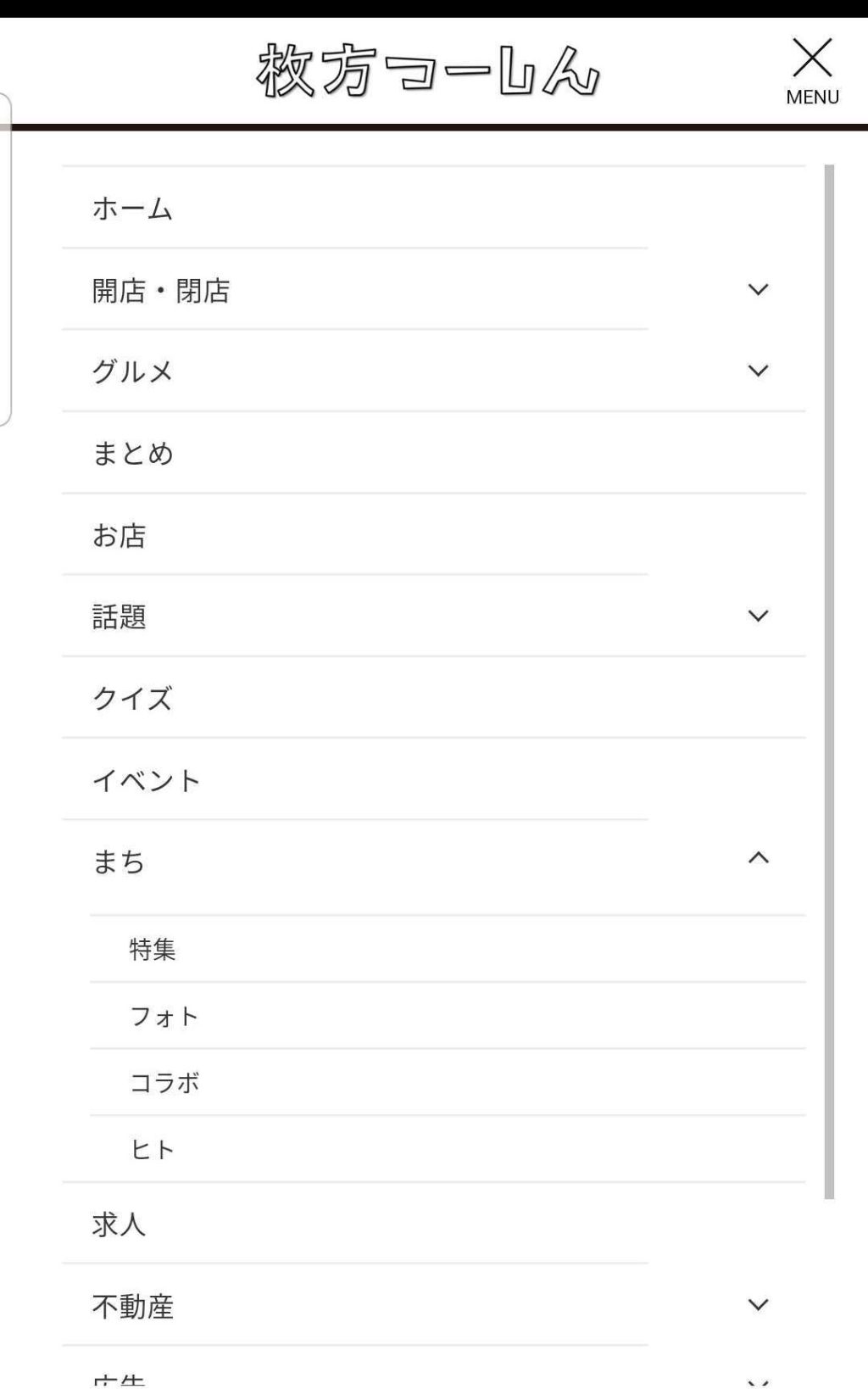Collapse the まち submenu chevron
Viewport: 868px width, 1389px height.
coord(758,859)
